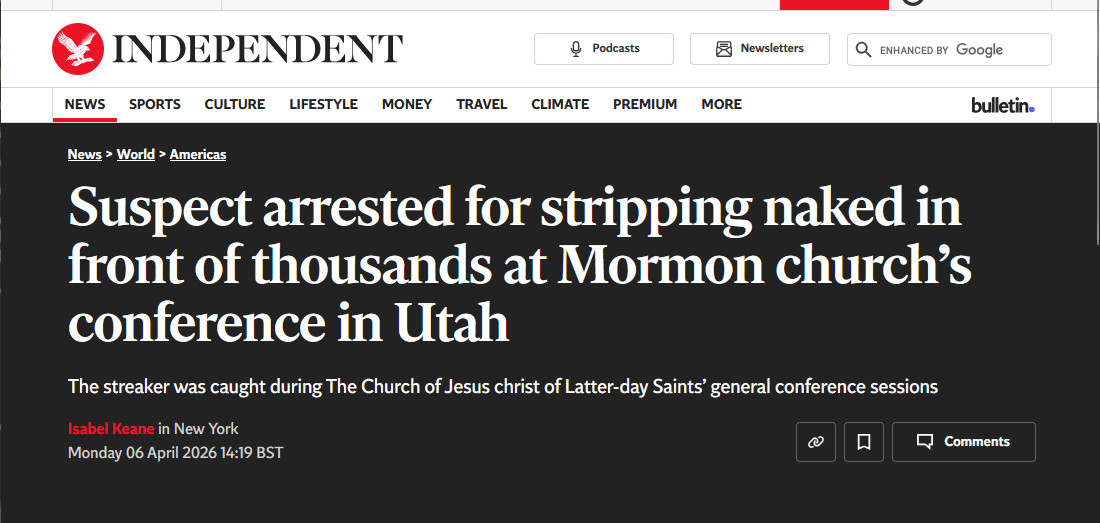Open author Isabel Keane's page
Screen dimensions: 1100x523
111,429
